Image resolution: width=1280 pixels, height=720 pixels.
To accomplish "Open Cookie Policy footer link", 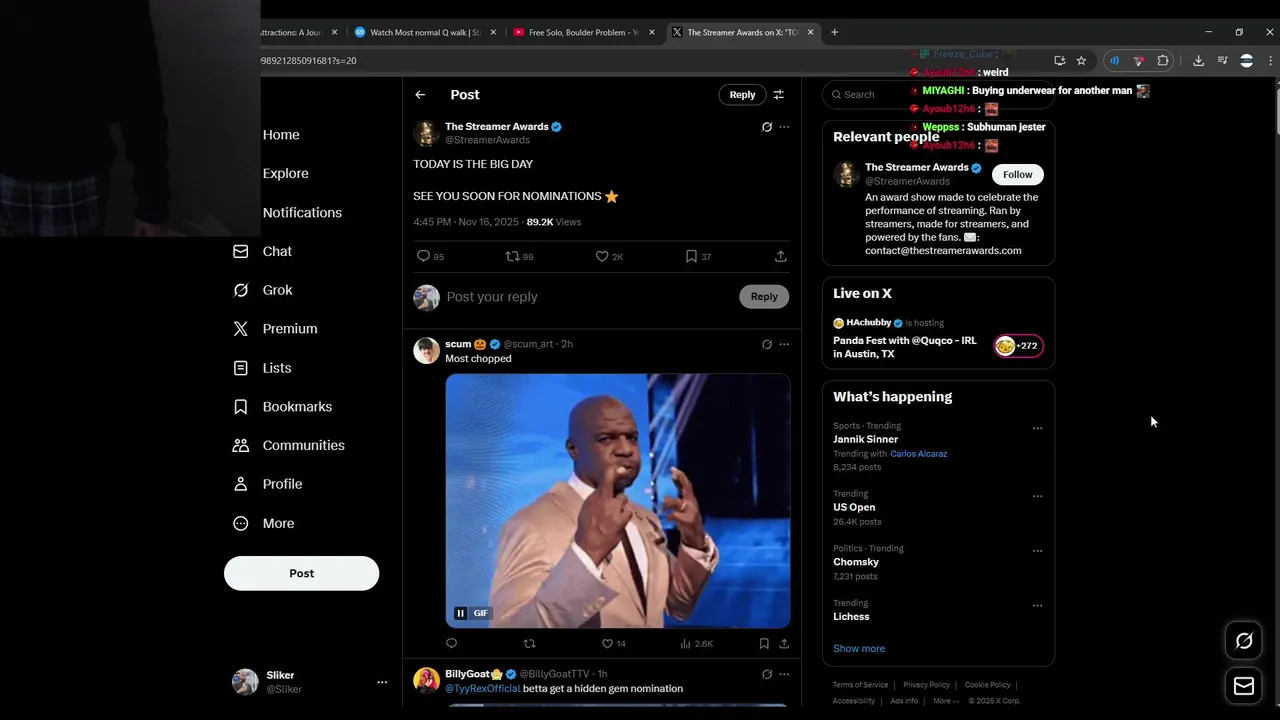I will click(987, 685).
